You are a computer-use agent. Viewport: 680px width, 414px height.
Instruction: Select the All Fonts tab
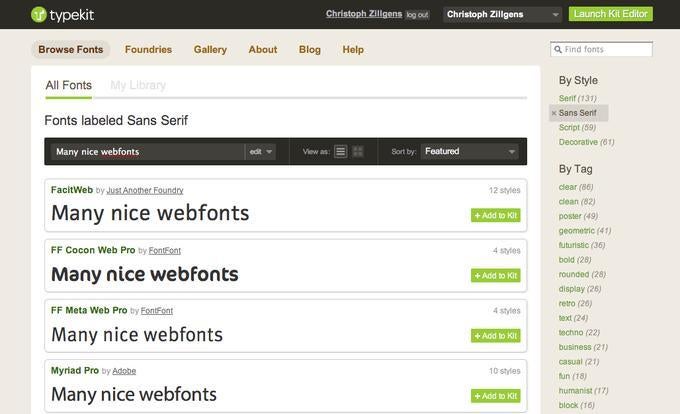[x=69, y=85]
